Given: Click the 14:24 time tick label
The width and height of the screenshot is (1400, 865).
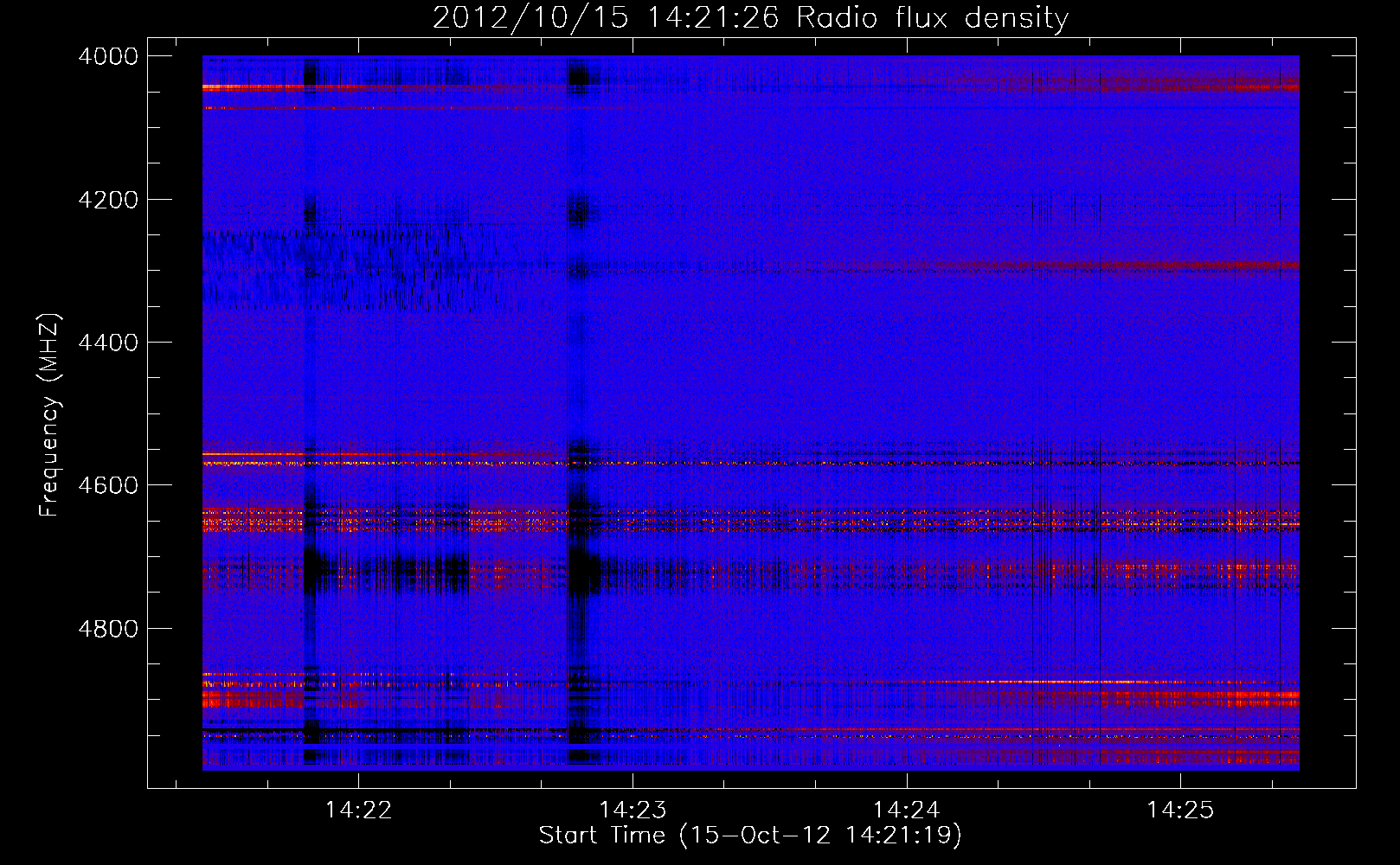Looking at the screenshot, I should point(906,810).
